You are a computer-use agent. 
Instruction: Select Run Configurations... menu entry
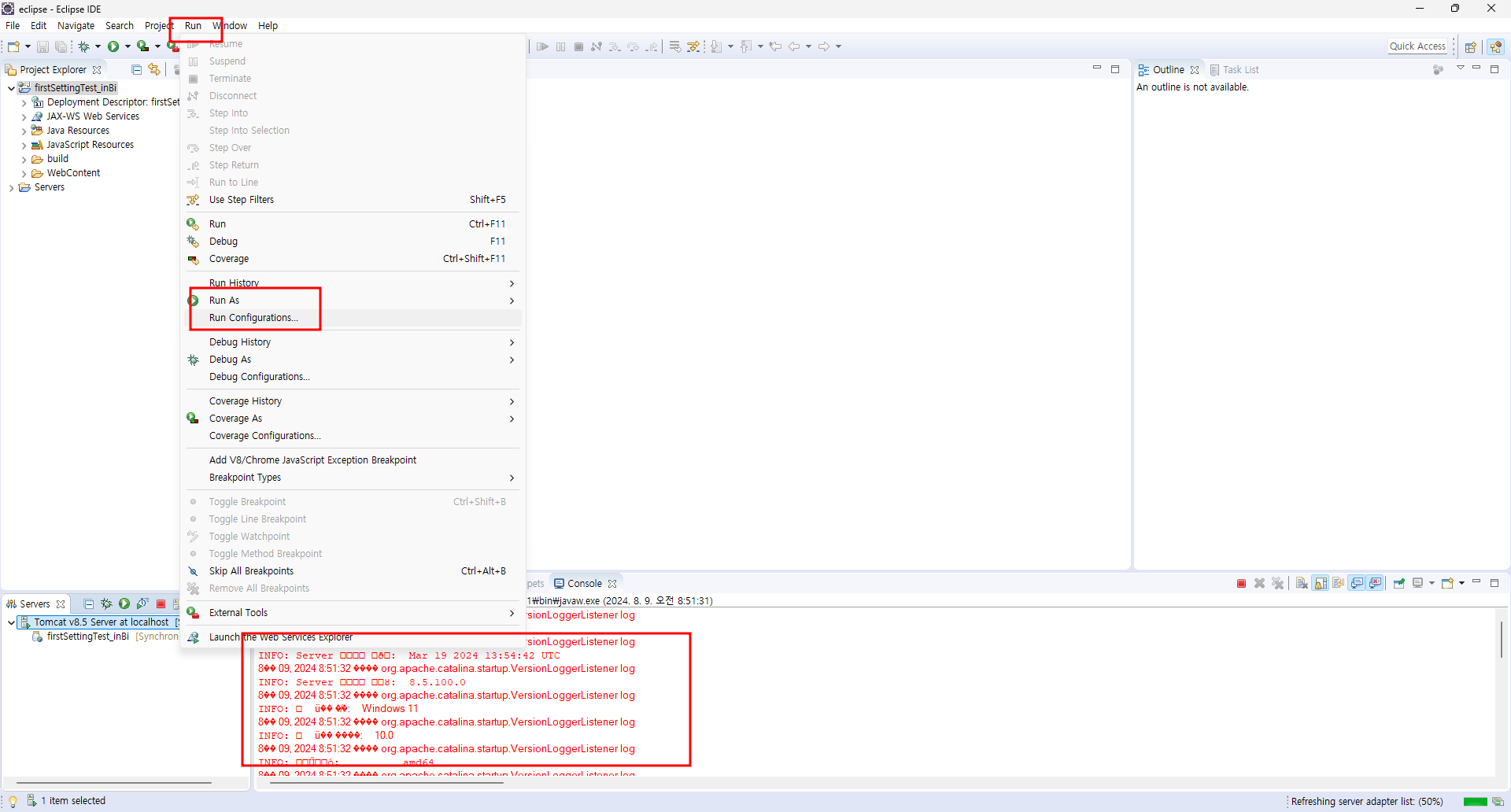tap(353, 318)
